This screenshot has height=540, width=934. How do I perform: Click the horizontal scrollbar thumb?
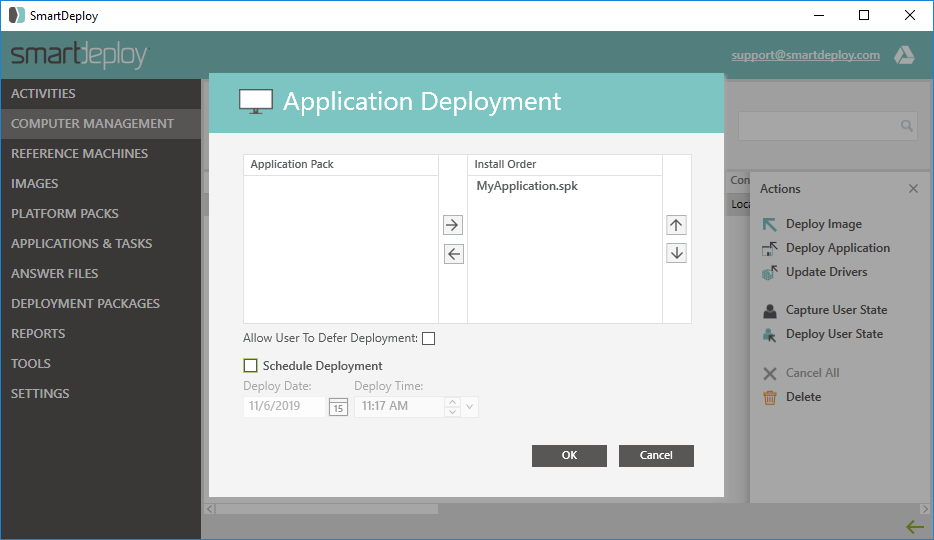pyautogui.click(x=326, y=509)
